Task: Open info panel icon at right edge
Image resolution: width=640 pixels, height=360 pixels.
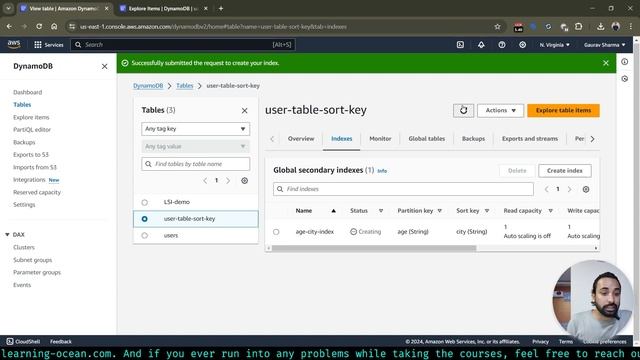Action: [x=624, y=62]
